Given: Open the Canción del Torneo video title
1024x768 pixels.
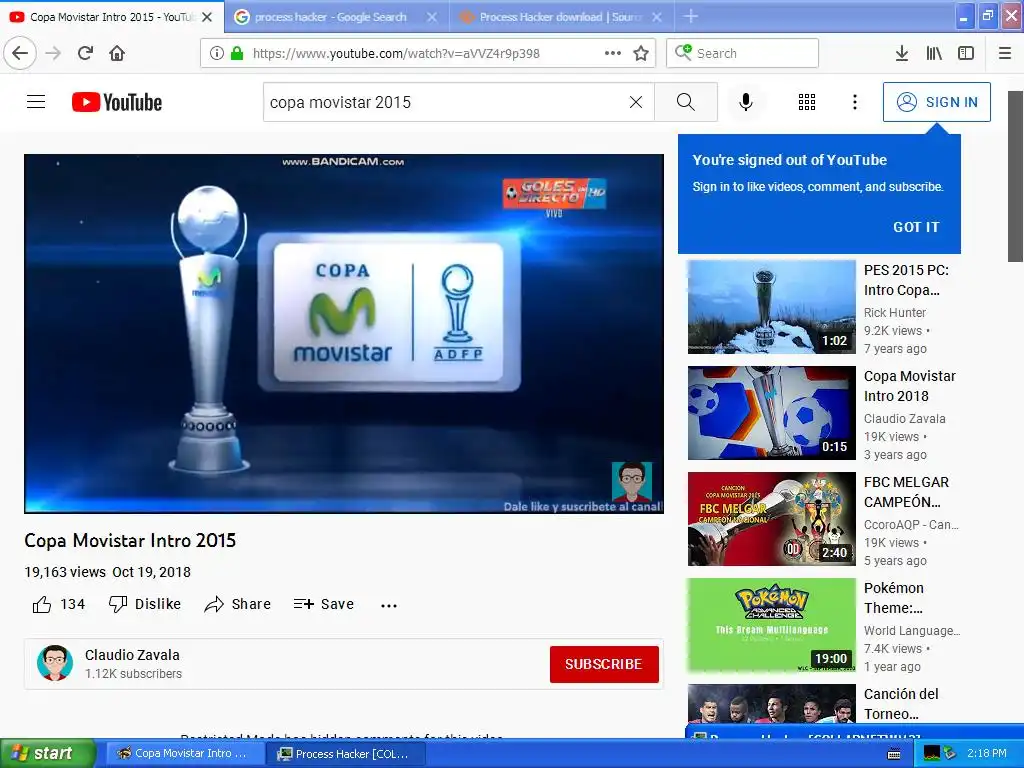Looking at the screenshot, I should 901,704.
